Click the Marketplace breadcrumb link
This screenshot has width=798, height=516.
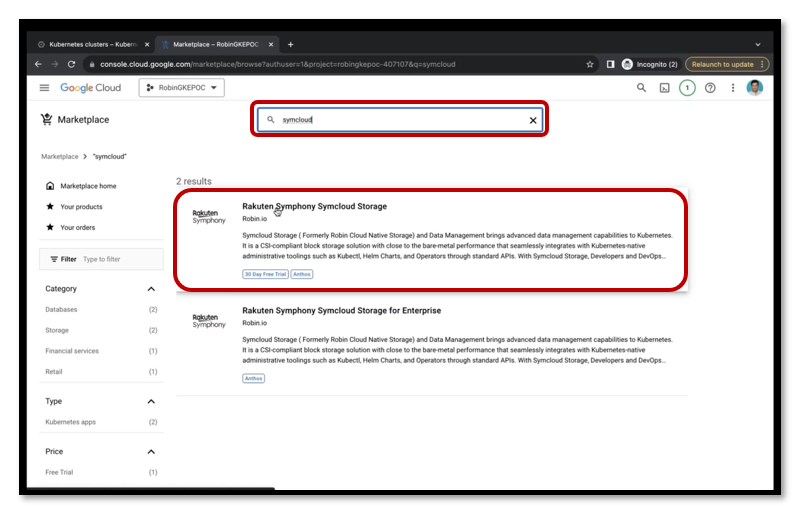[x=60, y=156]
